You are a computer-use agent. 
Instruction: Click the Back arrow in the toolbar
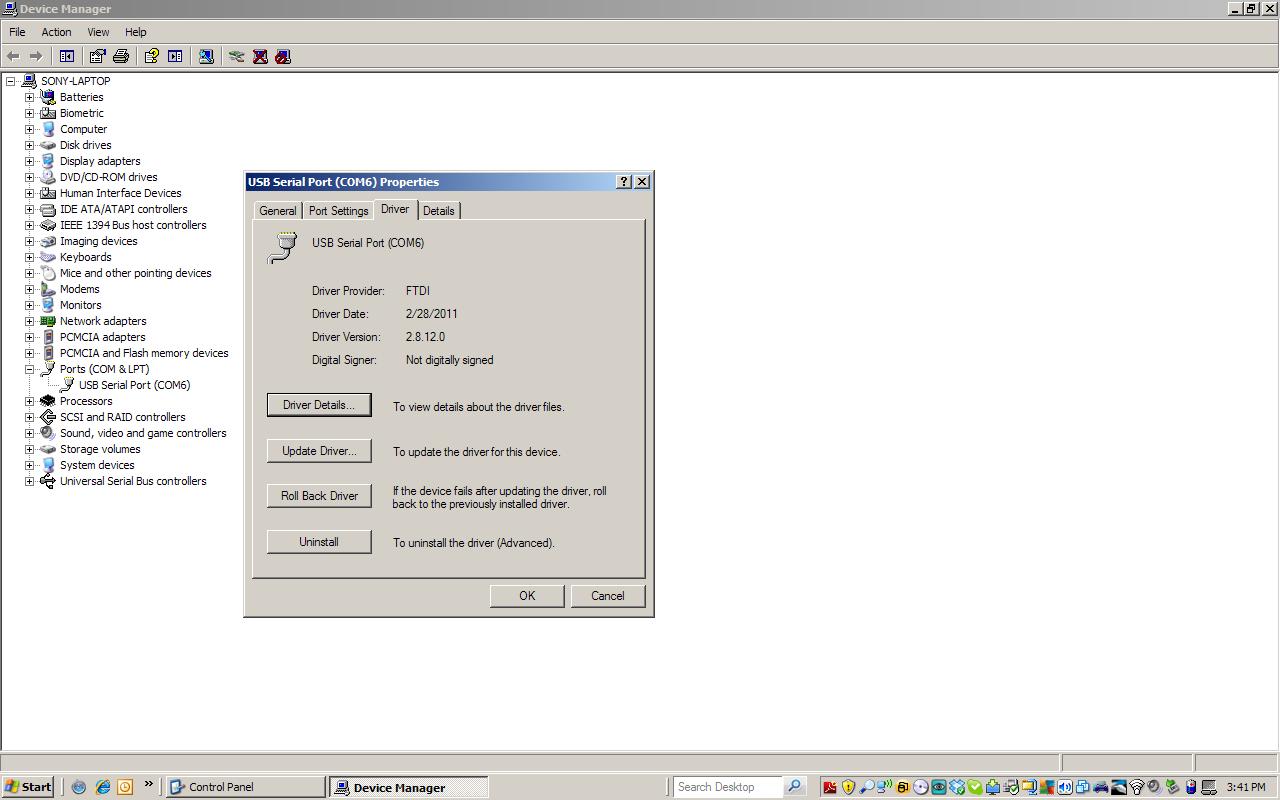pyautogui.click(x=13, y=57)
